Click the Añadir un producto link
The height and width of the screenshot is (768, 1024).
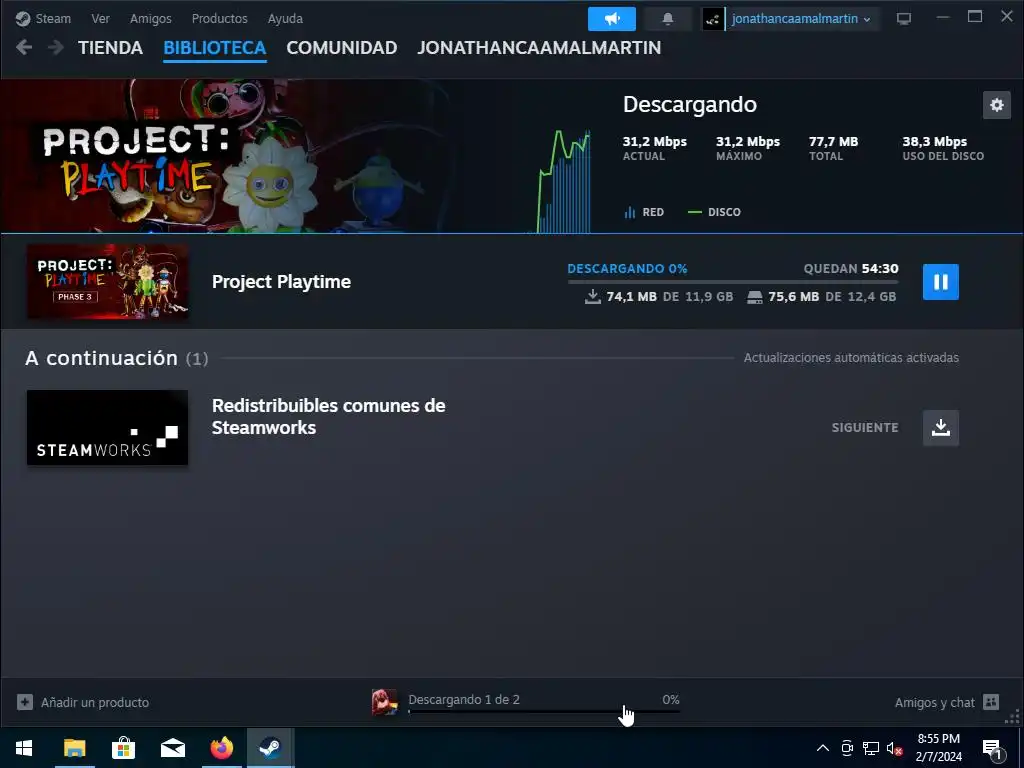(95, 702)
